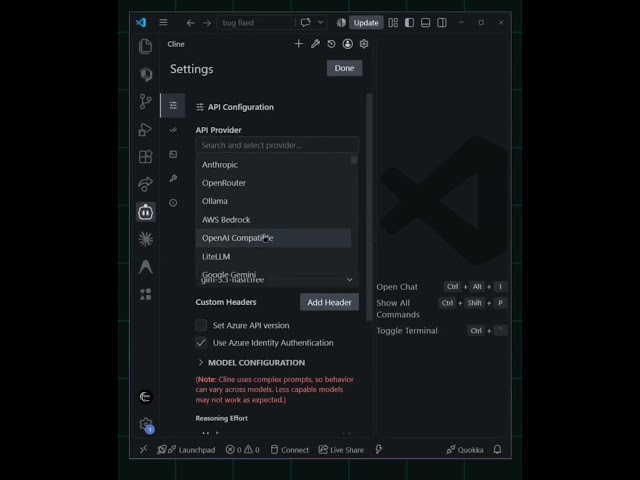Click the hamburger menu icon
The width and height of the screenshot is (640, 480).
(163, 22)
